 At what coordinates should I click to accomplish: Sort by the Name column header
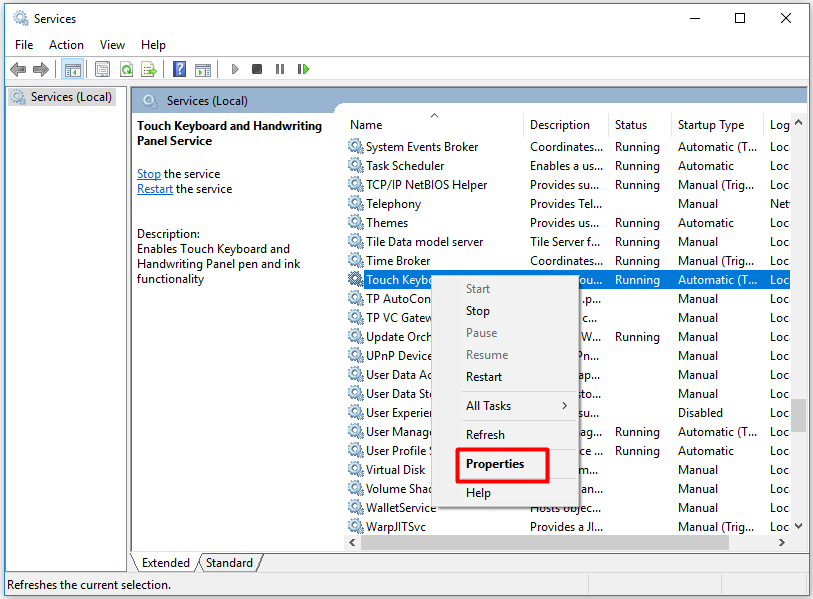pyautogui.click(x=434, y=124)
